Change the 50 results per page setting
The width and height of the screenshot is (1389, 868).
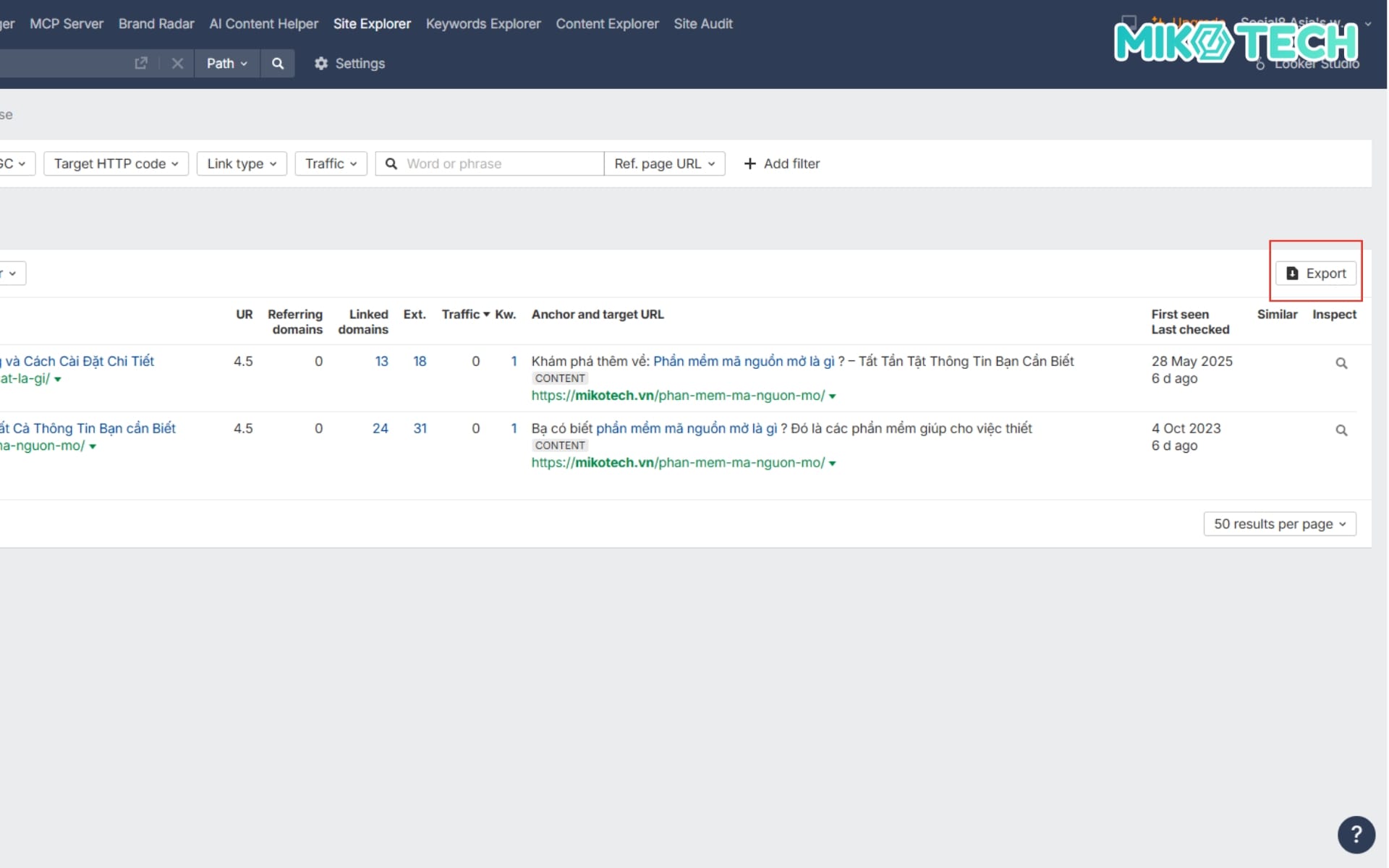point(1278,524)
